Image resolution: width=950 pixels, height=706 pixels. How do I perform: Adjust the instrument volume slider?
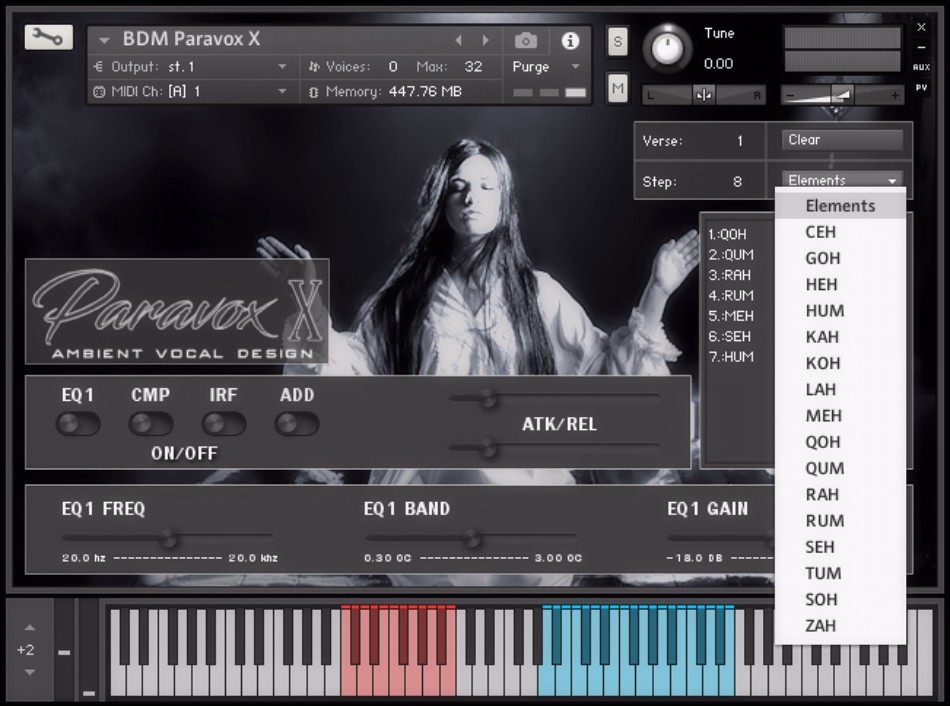click(x=842, y=95)
